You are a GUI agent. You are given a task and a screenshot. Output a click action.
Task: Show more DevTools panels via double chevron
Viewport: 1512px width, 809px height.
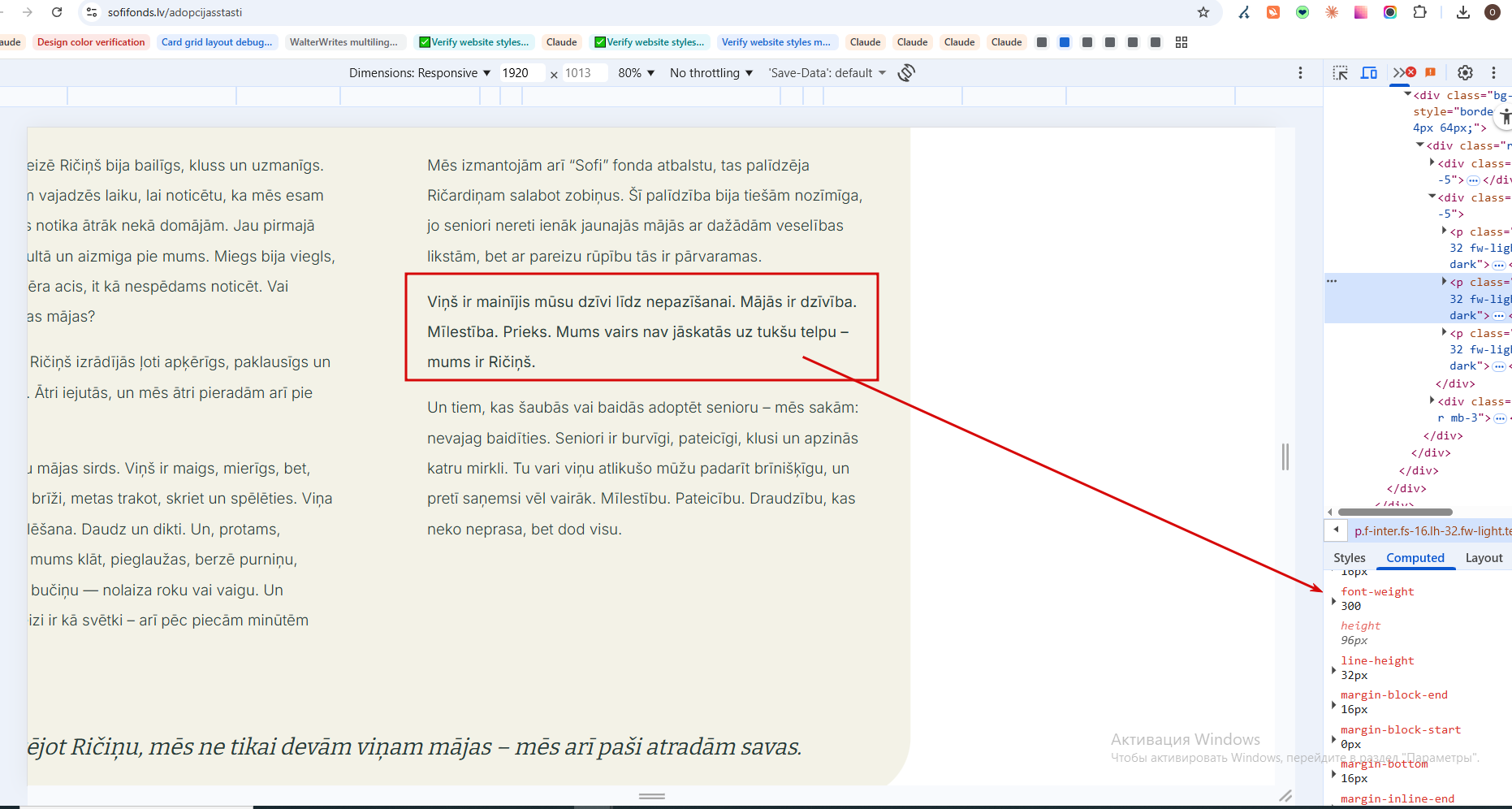point(1398,72)
